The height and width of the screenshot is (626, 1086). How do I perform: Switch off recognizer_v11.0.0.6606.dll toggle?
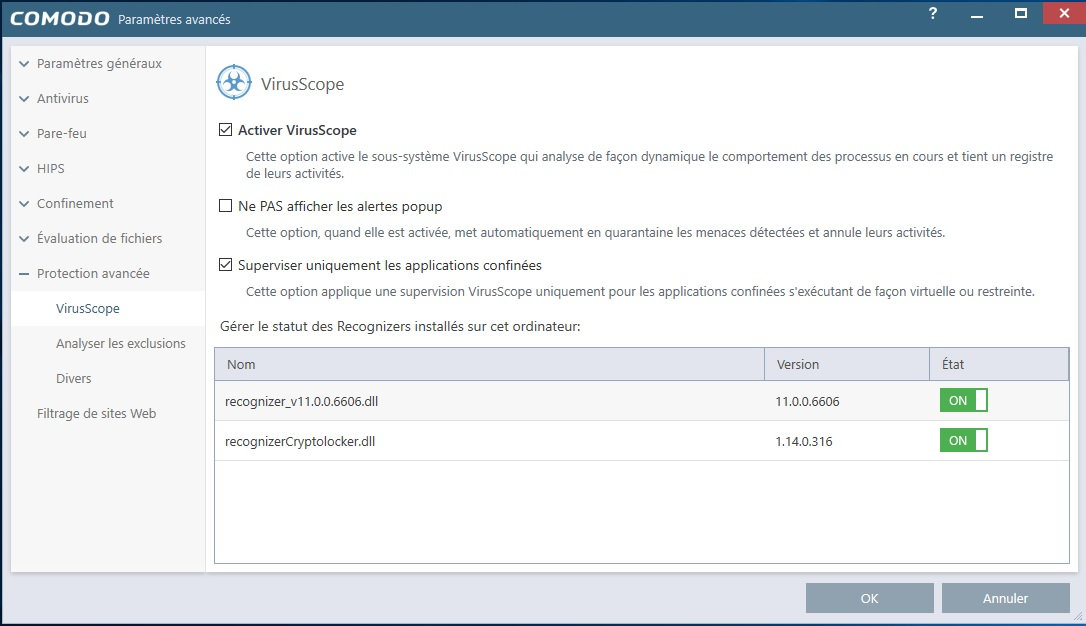pyautogui.click(x=963, y=400)
